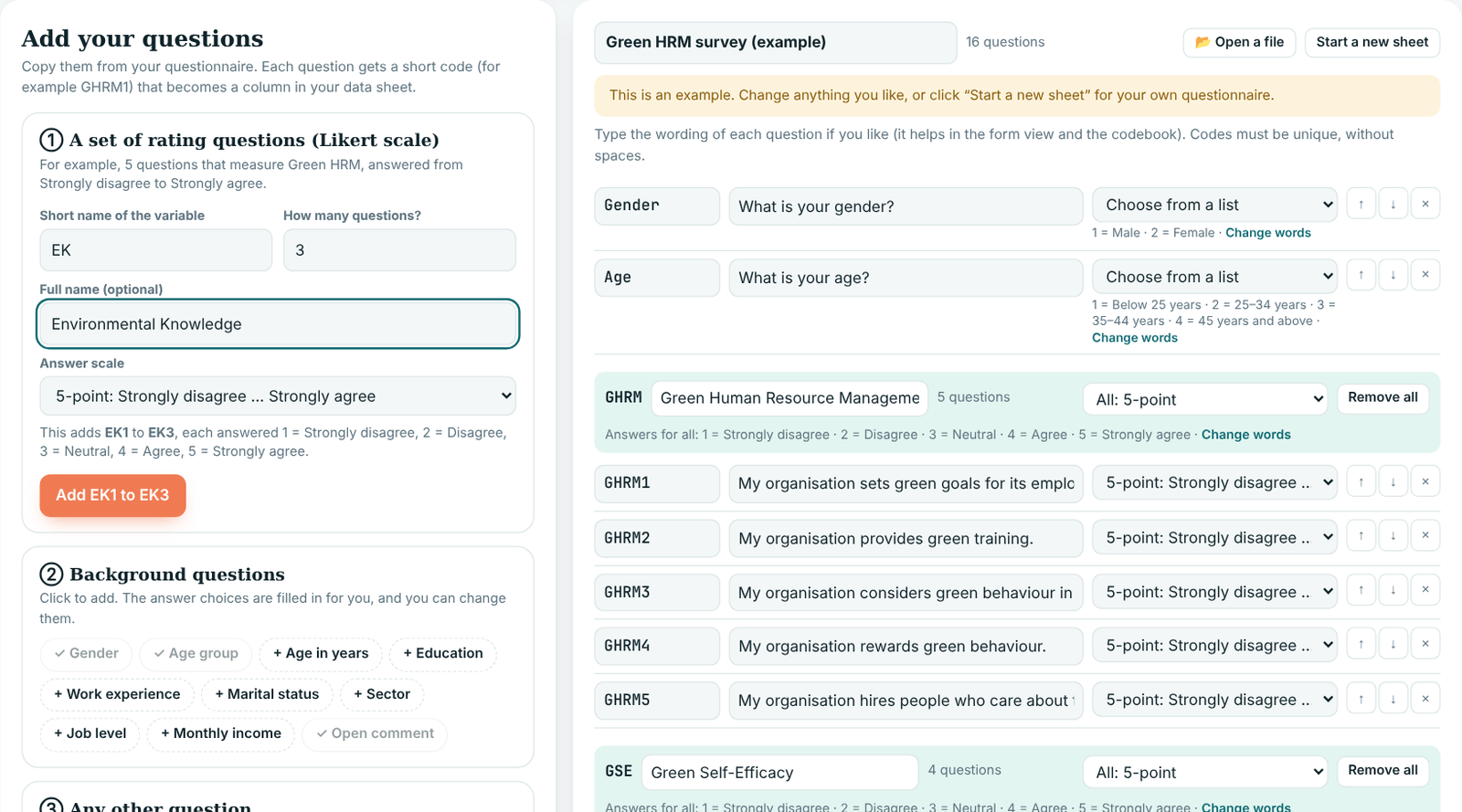
Task: Focus the How many questions field
Action: pyautogui.click(x=399, y=250)
